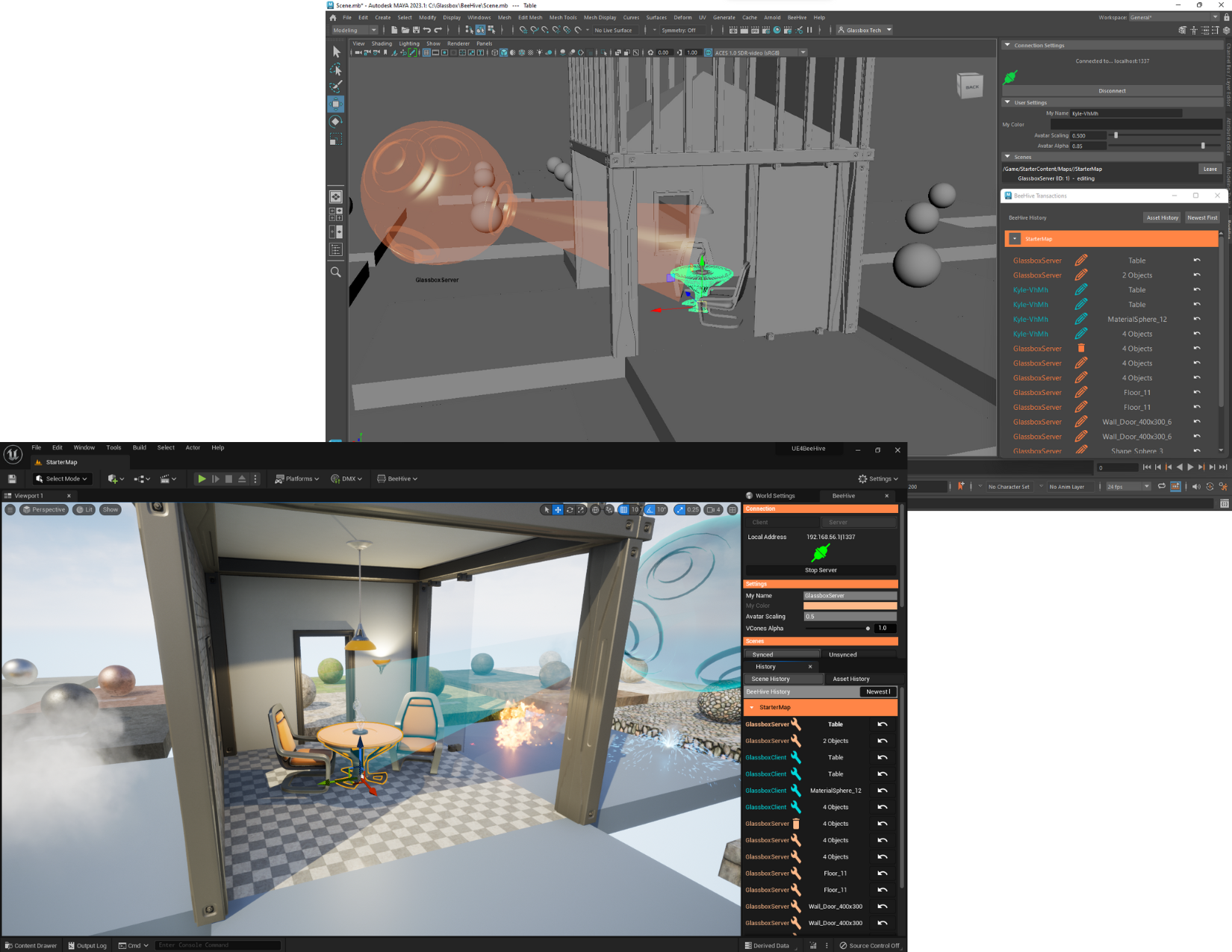Switch to the Unreal World Settings tab
The width and height of the screenshot is (1232, 952).
[x=774, y=496]
